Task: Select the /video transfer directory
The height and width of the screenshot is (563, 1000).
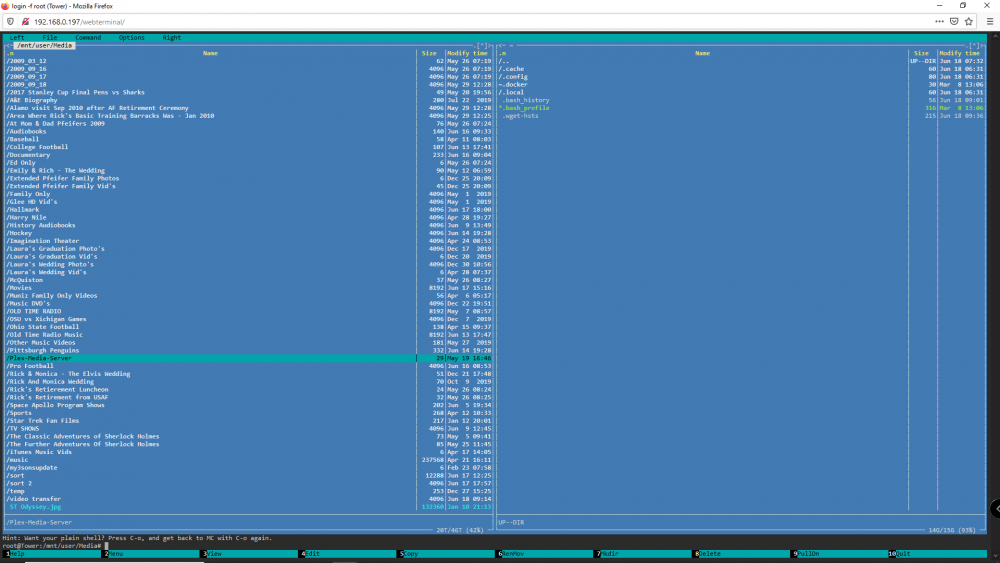Action: 33,499
